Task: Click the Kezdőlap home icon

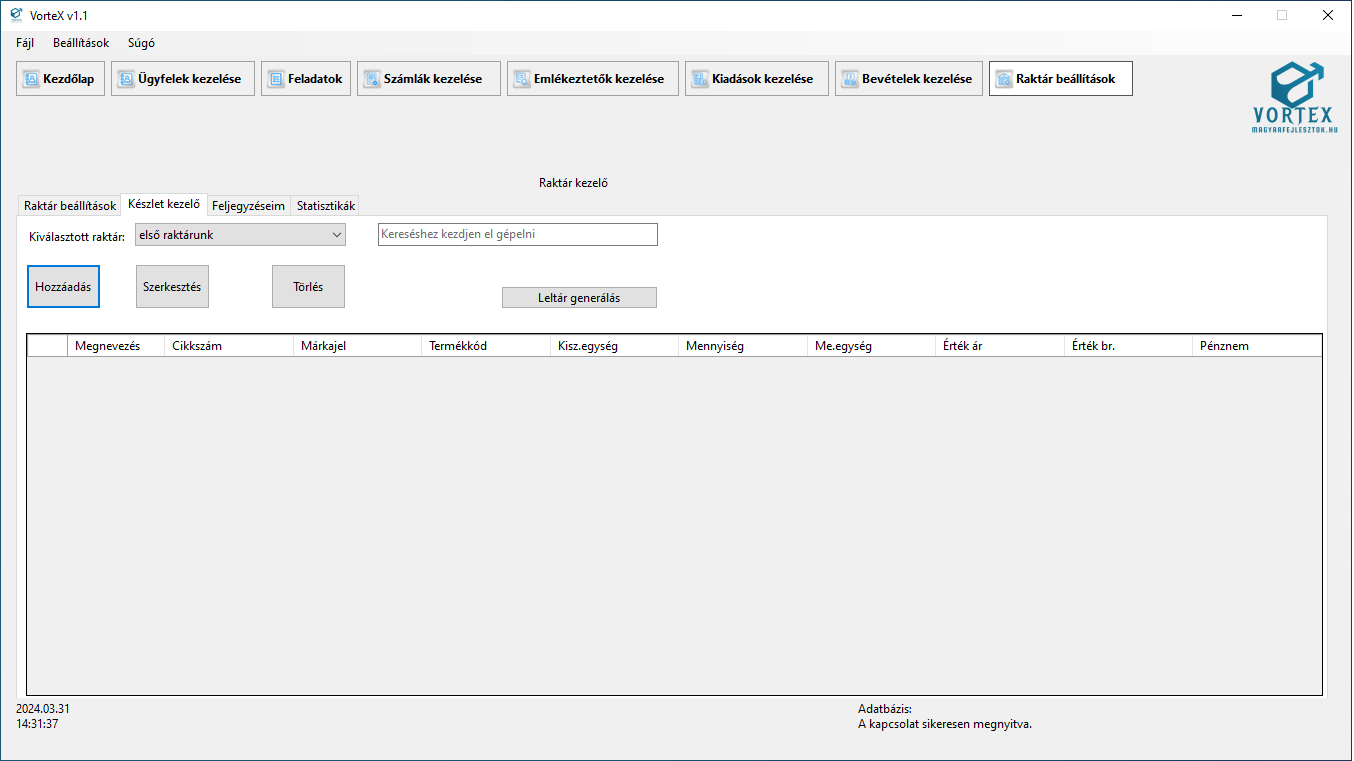Action: (x=31, y=79)
